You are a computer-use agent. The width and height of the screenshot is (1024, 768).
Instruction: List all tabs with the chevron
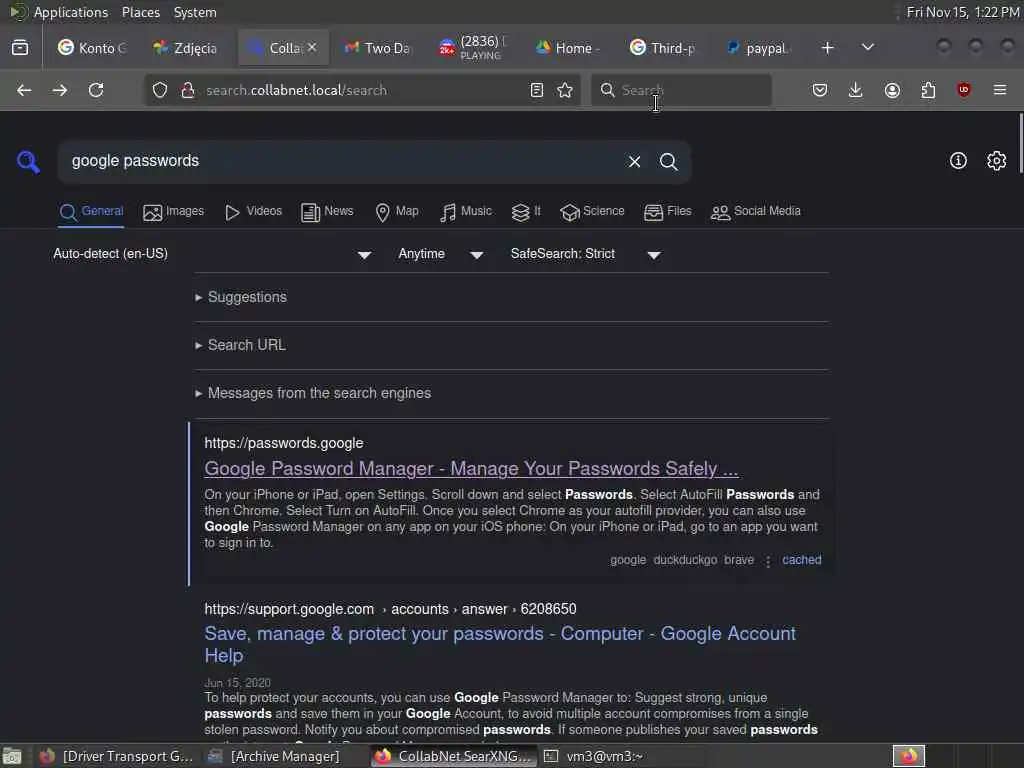868,48
